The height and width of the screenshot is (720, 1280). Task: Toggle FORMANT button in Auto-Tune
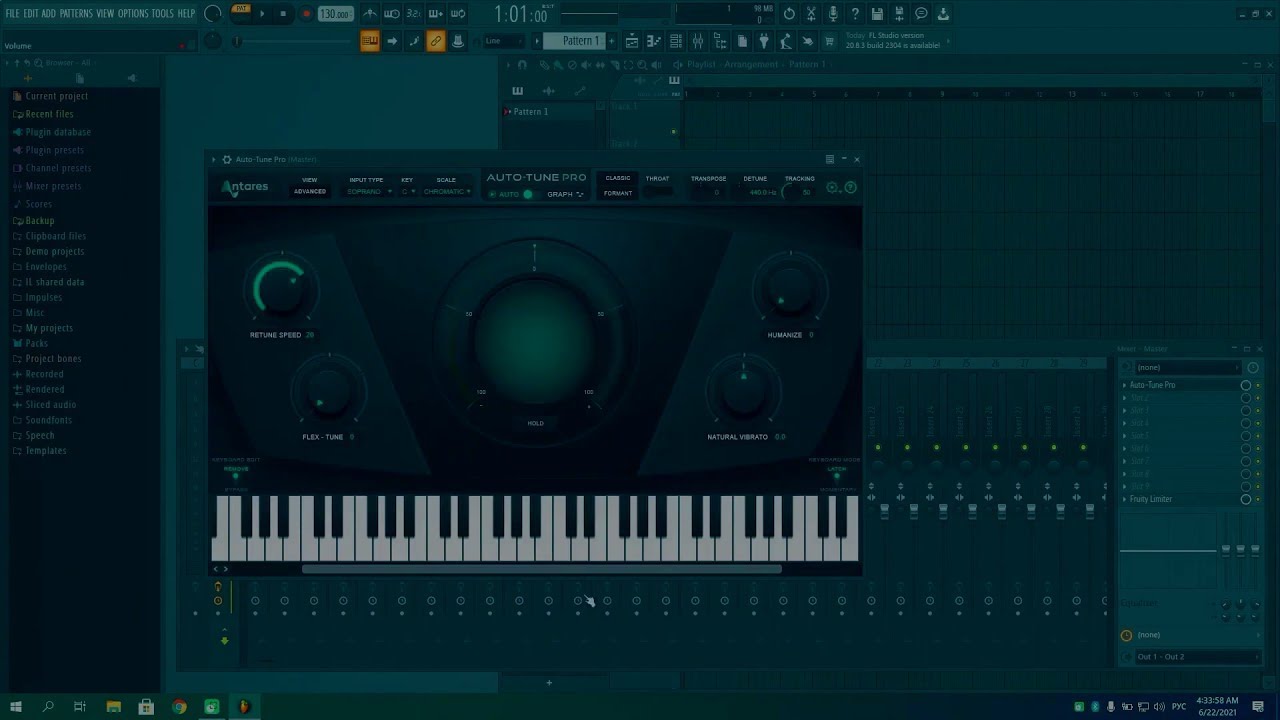(x=618, y=193)
